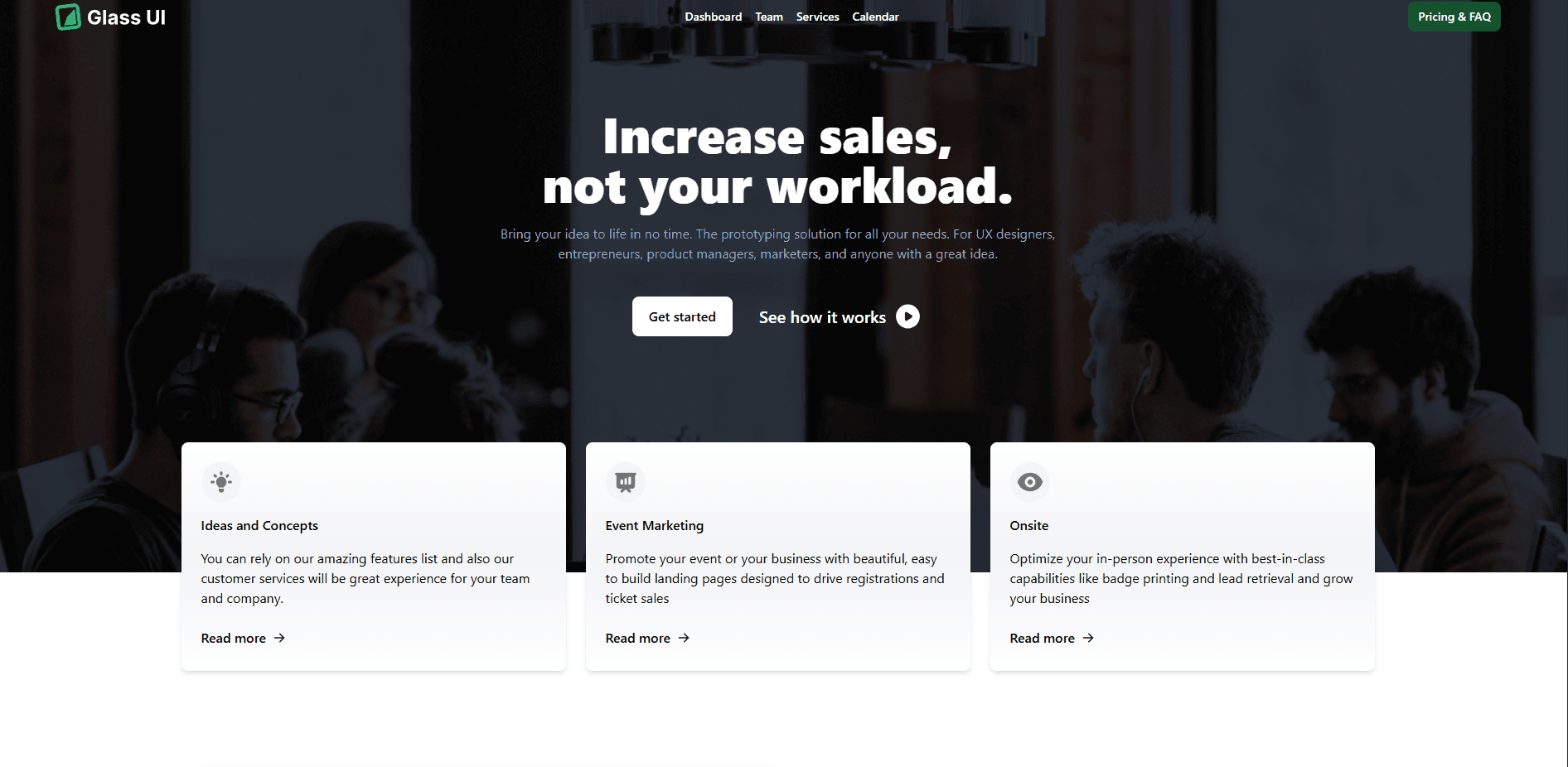Viewport: 1568px width, 767px height.
Task: Click the presentation chart icon in the Event Marketing card
Action: pos(626,482)
